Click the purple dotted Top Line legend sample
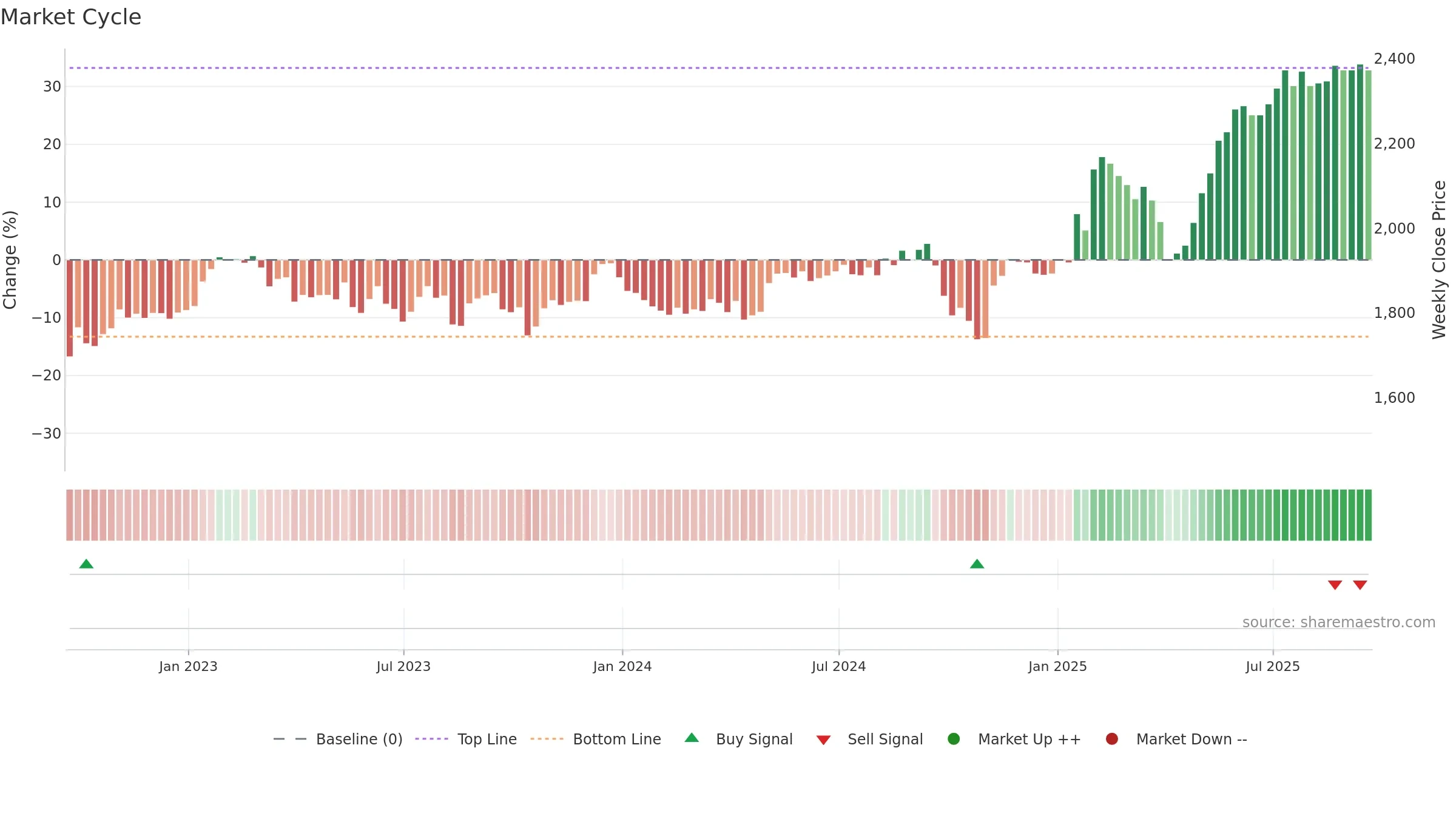The height and width of the screenshot is (819, 1456). click(x=431, y=739)
